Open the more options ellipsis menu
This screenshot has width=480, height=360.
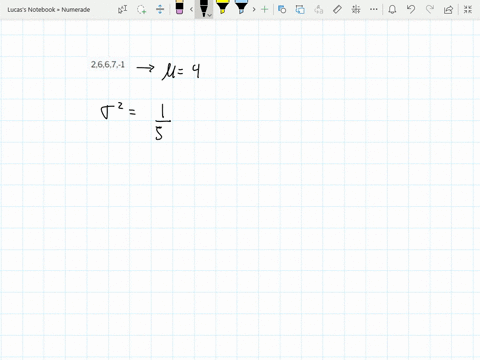point(374,9)
